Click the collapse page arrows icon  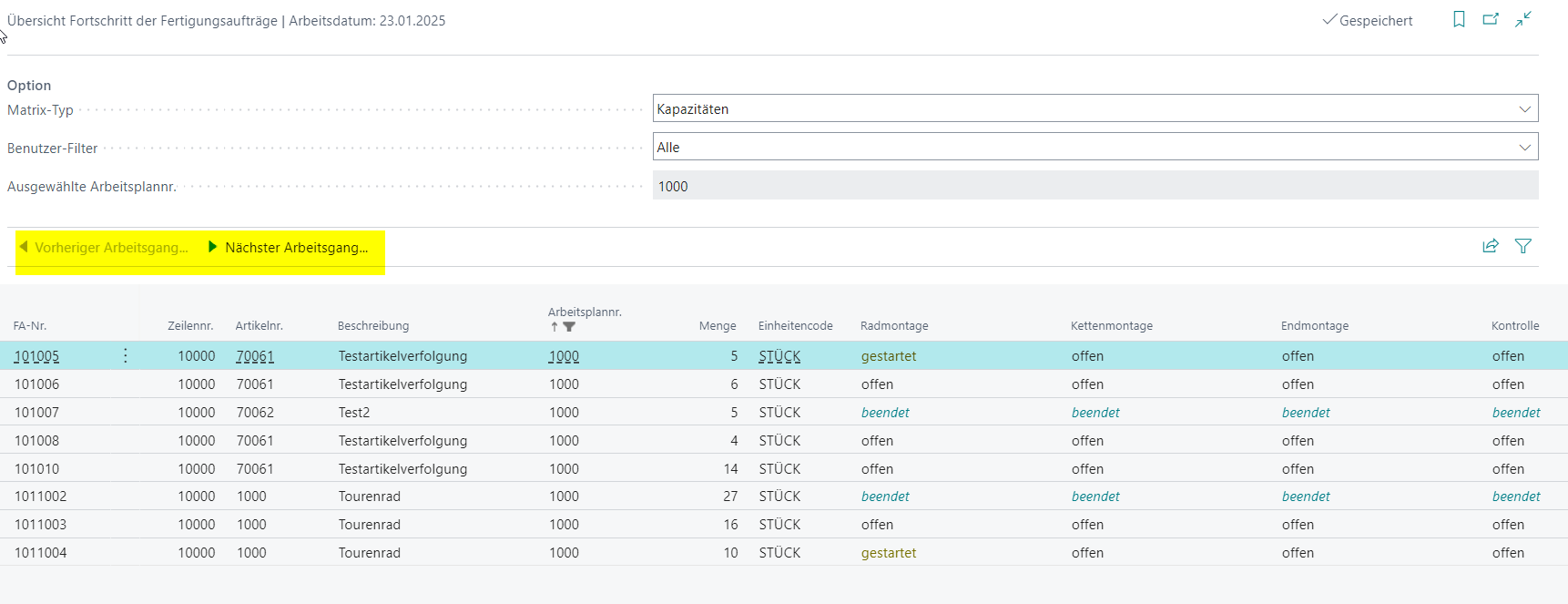1523,19
